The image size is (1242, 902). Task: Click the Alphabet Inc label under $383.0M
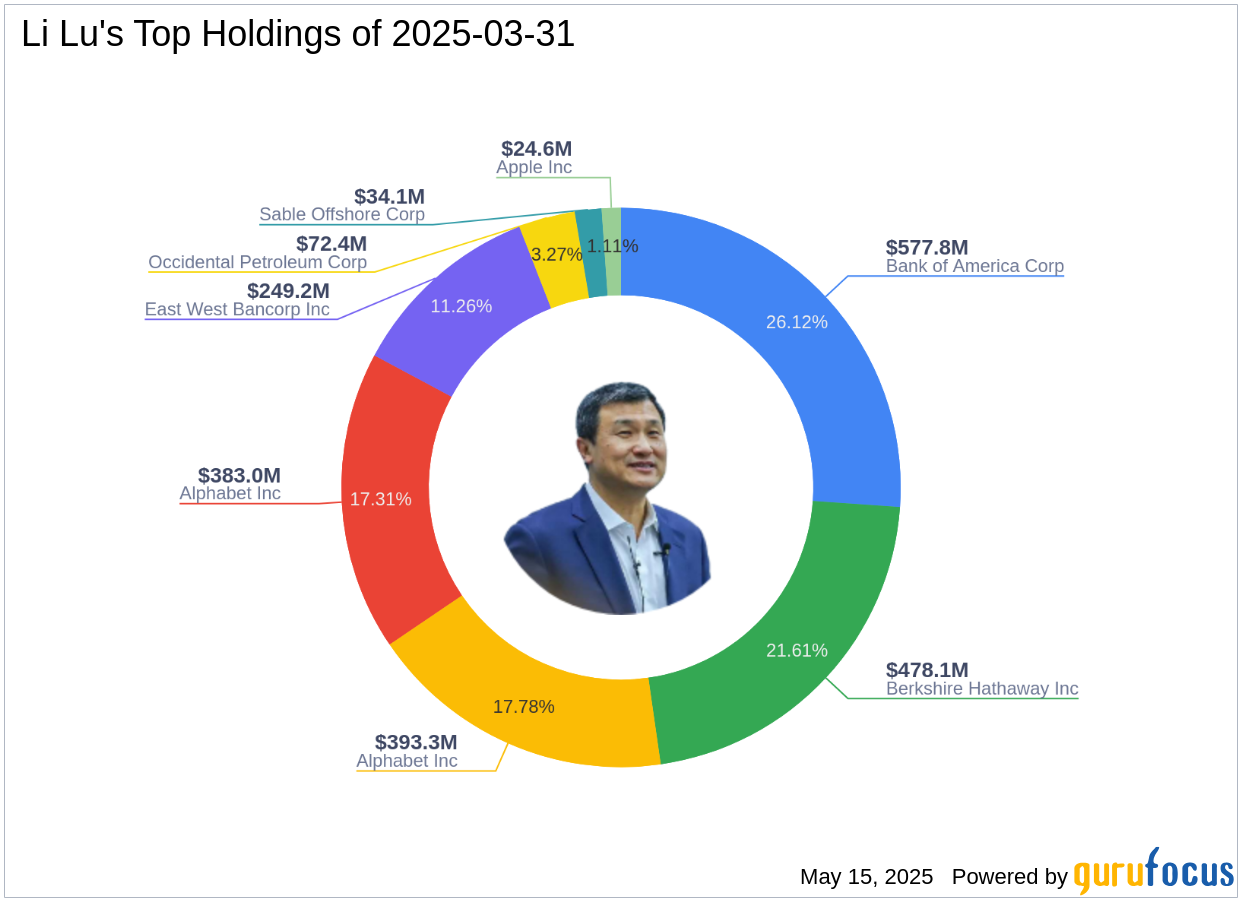point(230,493)
